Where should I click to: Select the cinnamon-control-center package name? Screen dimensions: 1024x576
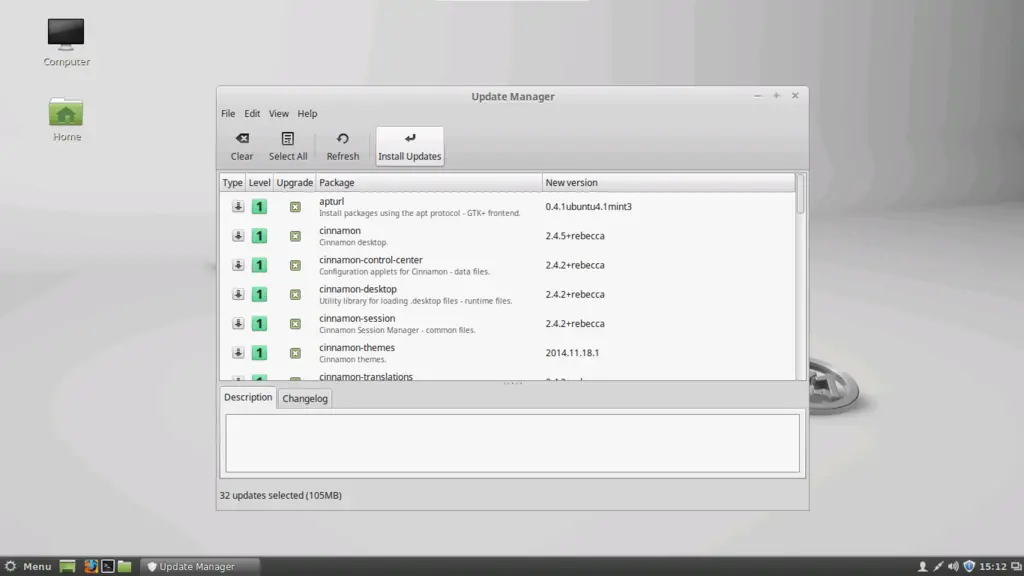[371, 260]
